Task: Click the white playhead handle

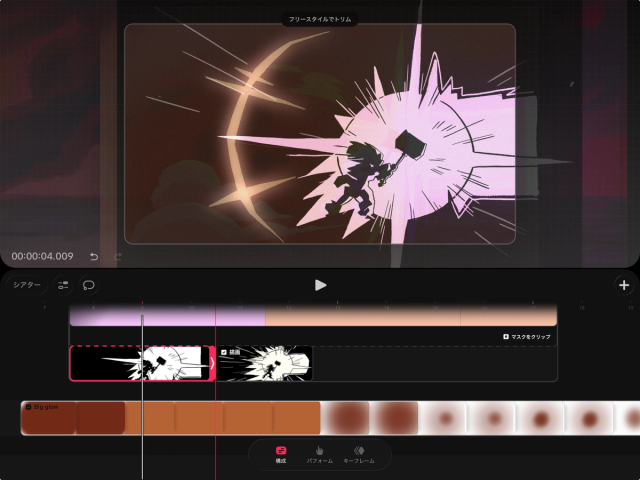Action: pyautogui.click(x=142, y=317)
